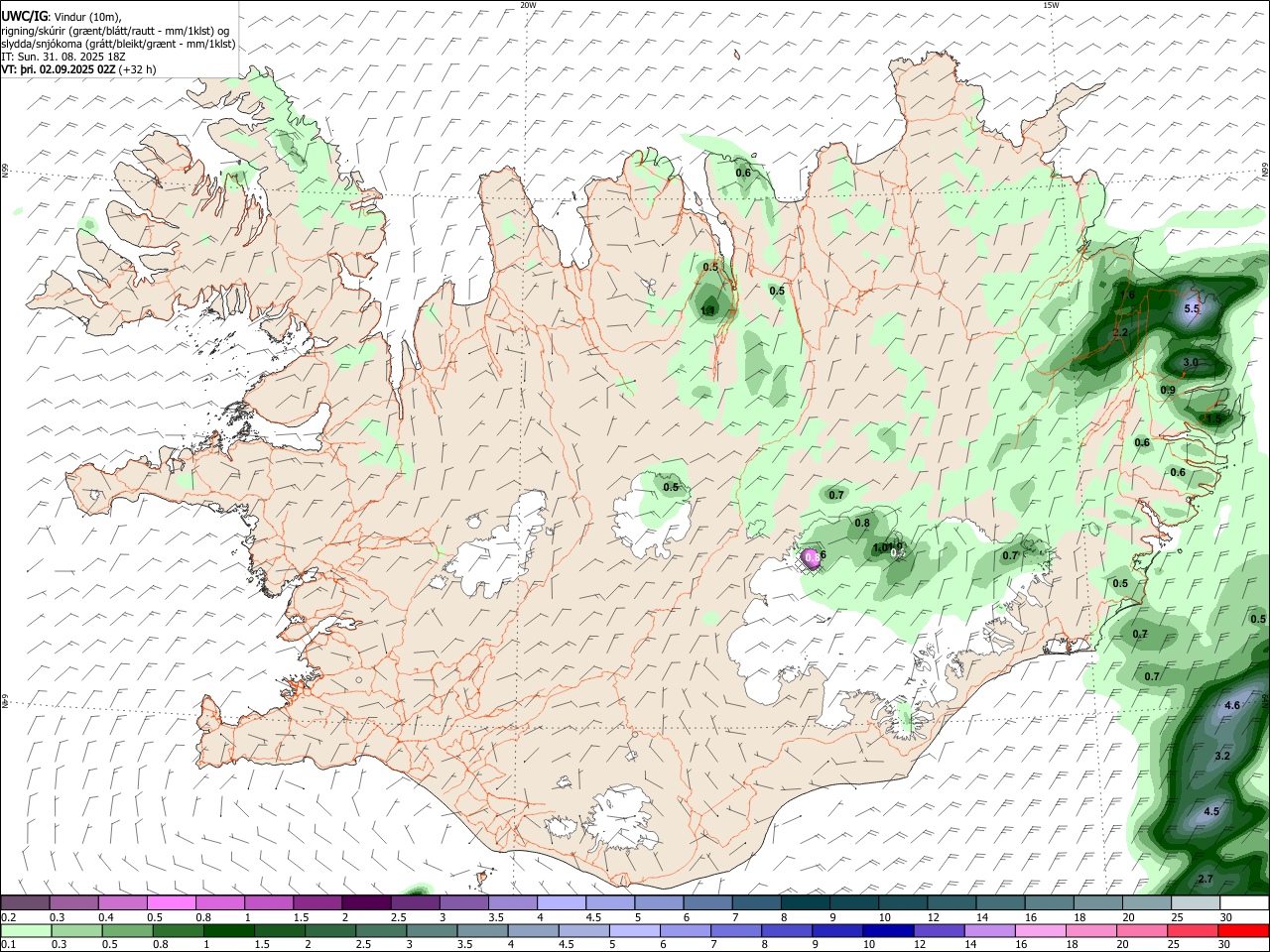
Task: Pick the light gray 25 snow legend swatch
Action: [x=1196, y=903]
